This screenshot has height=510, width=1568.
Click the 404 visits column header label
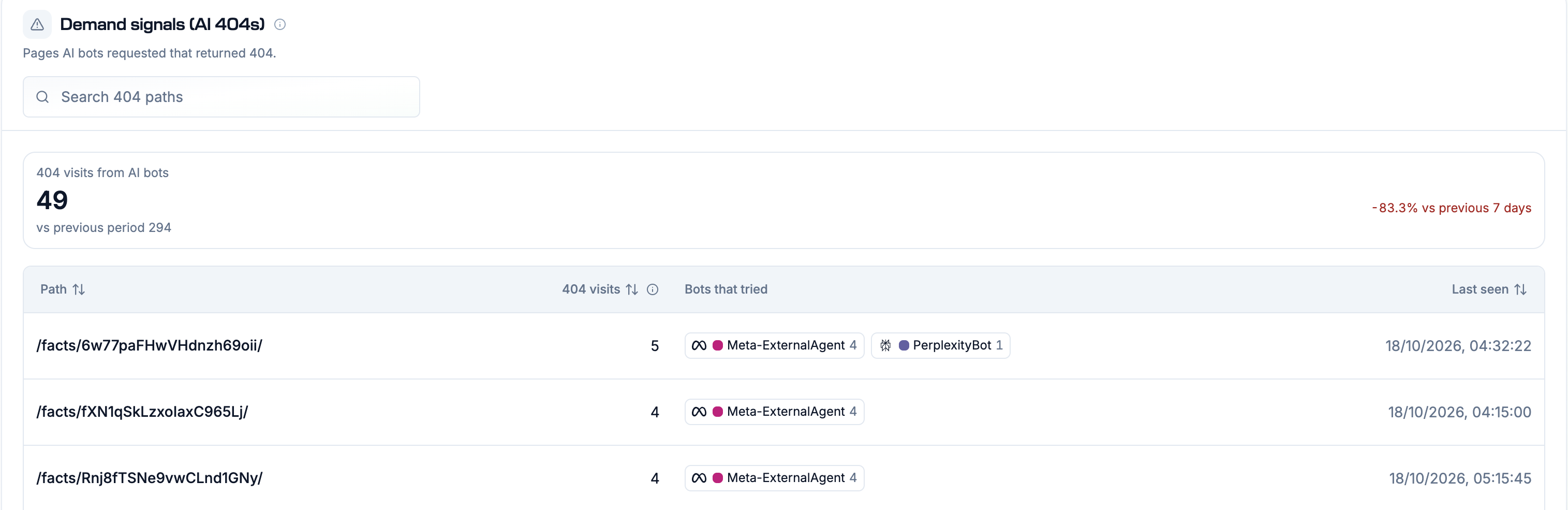tap(591, 289)
